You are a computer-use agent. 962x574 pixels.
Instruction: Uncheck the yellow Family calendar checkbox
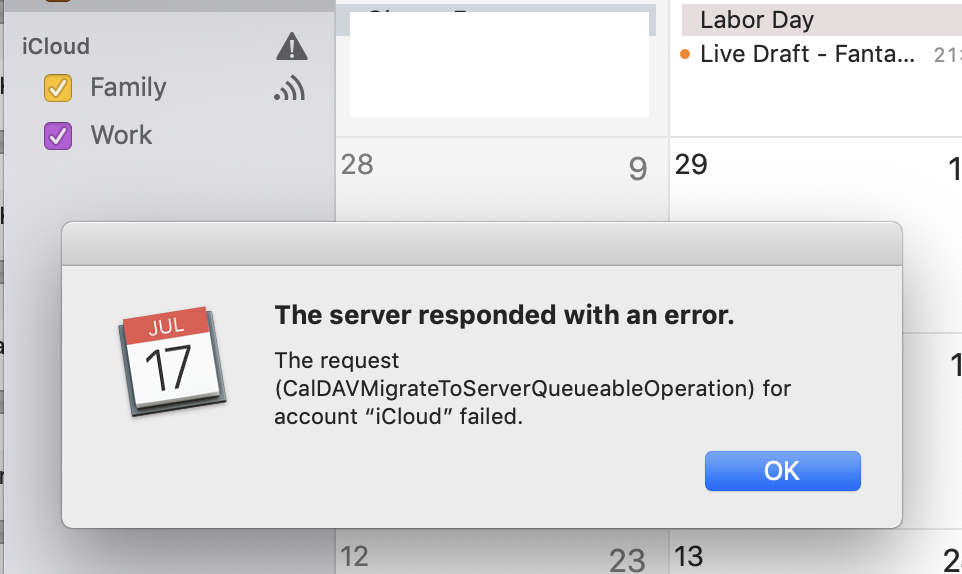pos(58,88)
